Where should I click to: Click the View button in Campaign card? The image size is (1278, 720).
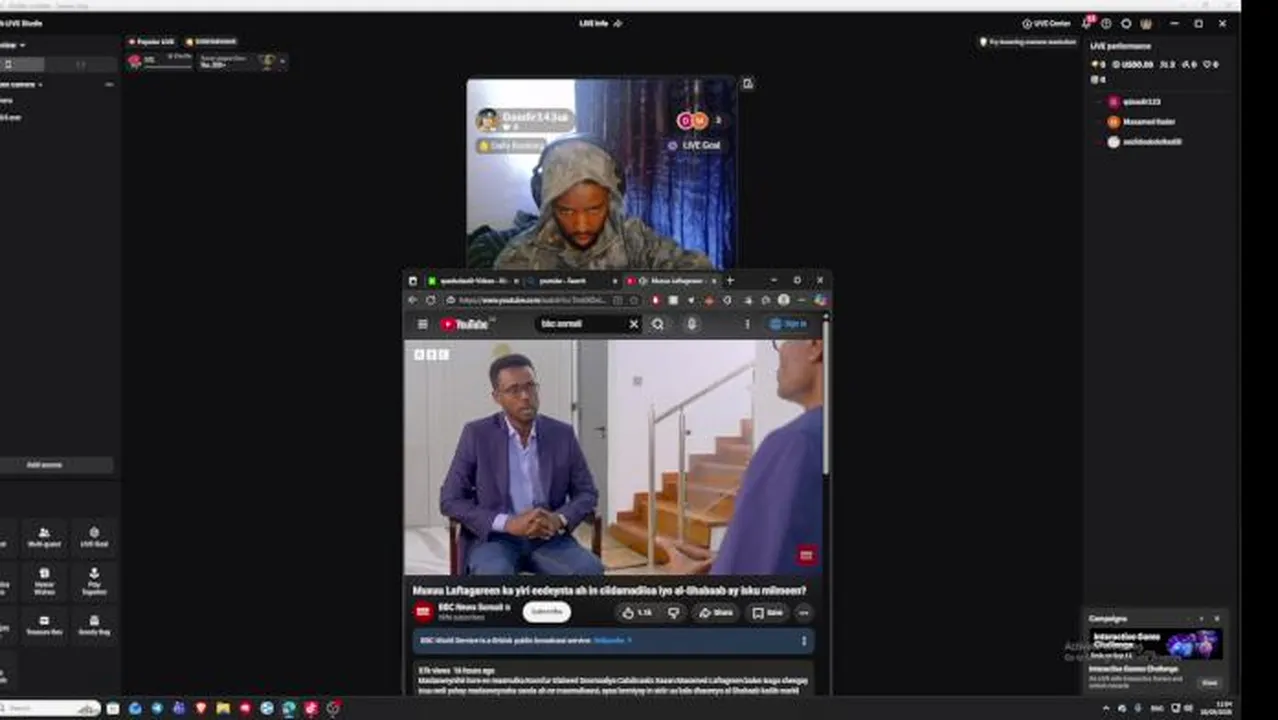point(1209,683)
